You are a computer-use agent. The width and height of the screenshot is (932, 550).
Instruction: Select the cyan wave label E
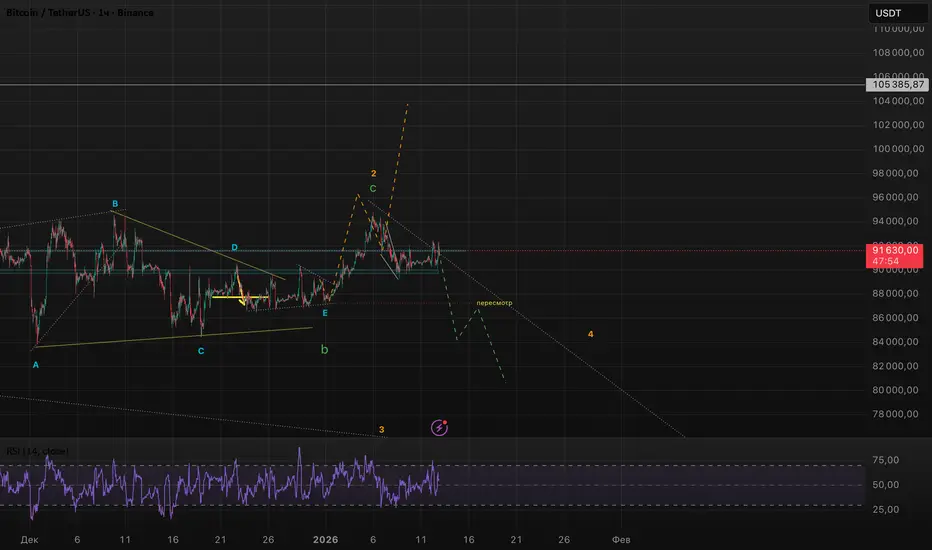(325, 313)
